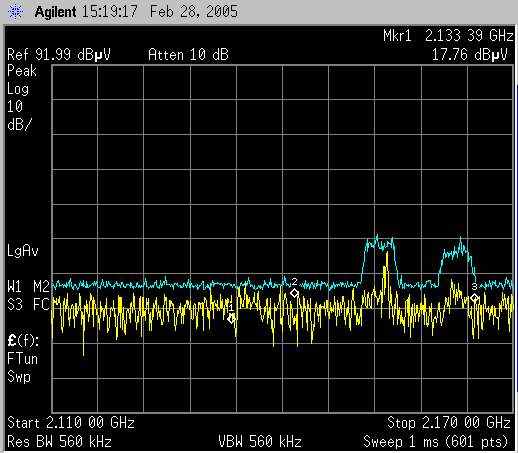Click the VBW 560 kHz readout
The width and height of the screenshot is (518, 453).
pyautogui.click(x=260, y=442)
